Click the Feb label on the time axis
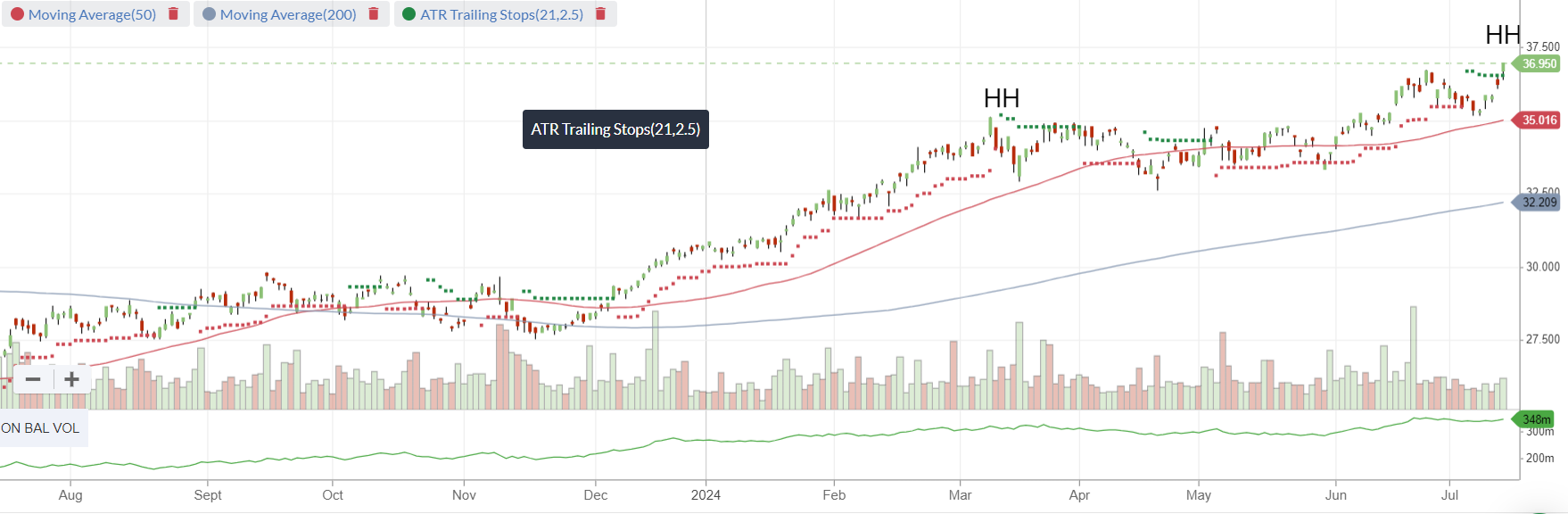 click(834, 495)
